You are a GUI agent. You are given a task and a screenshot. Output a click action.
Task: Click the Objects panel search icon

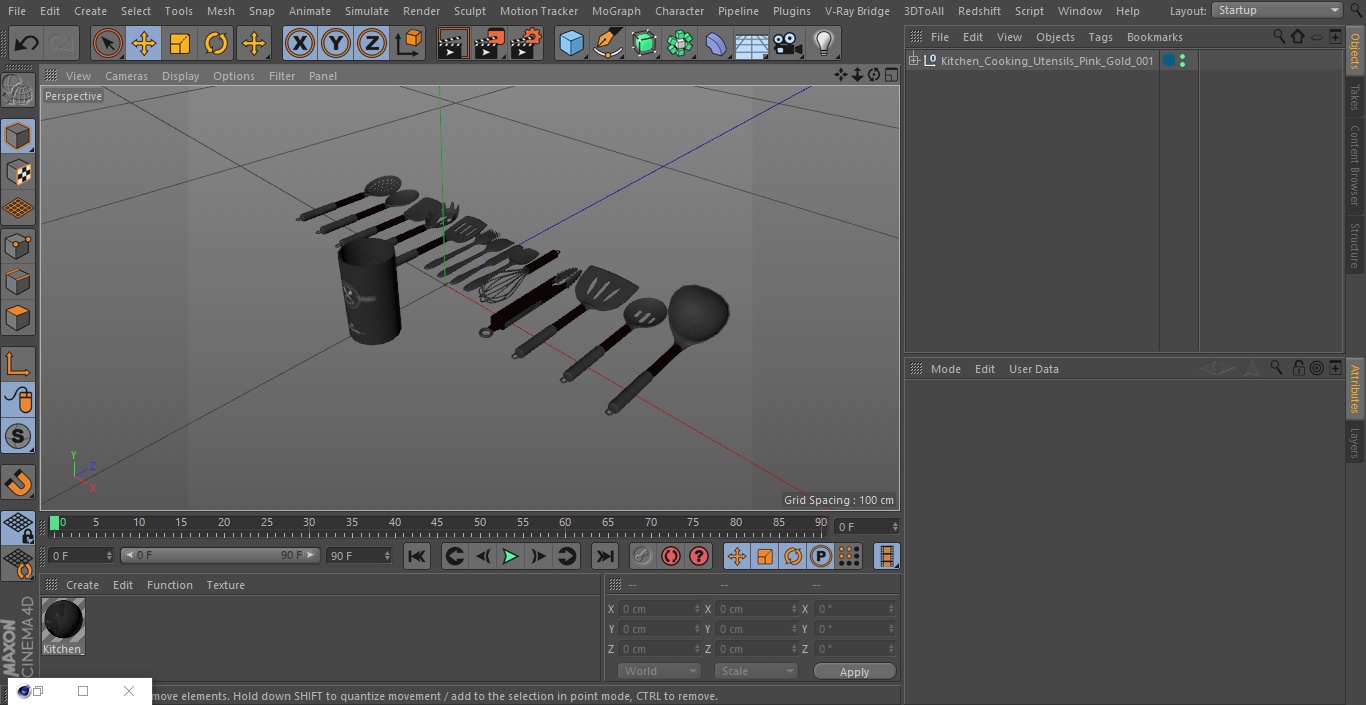[x=1279, y=36]
